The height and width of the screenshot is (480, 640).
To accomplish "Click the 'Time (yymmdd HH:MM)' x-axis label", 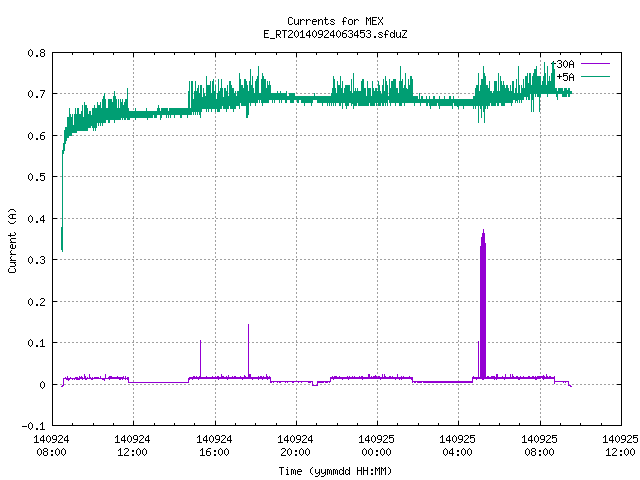I will 335,471.
